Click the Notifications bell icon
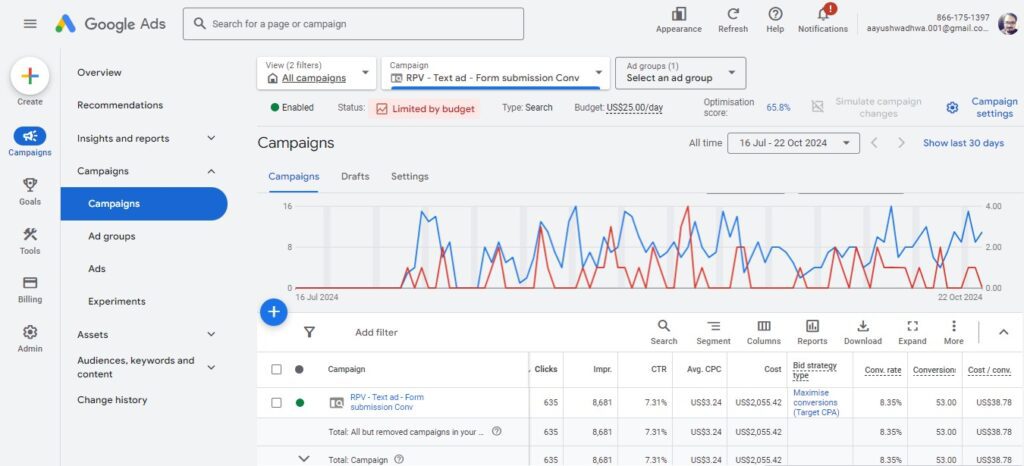1024x466 pixels. tap(823, 15)
